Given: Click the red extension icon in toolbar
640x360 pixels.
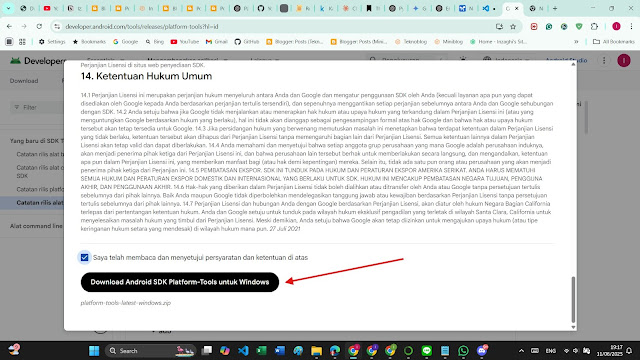Looking at the screenshot, I should pos(534,27).
